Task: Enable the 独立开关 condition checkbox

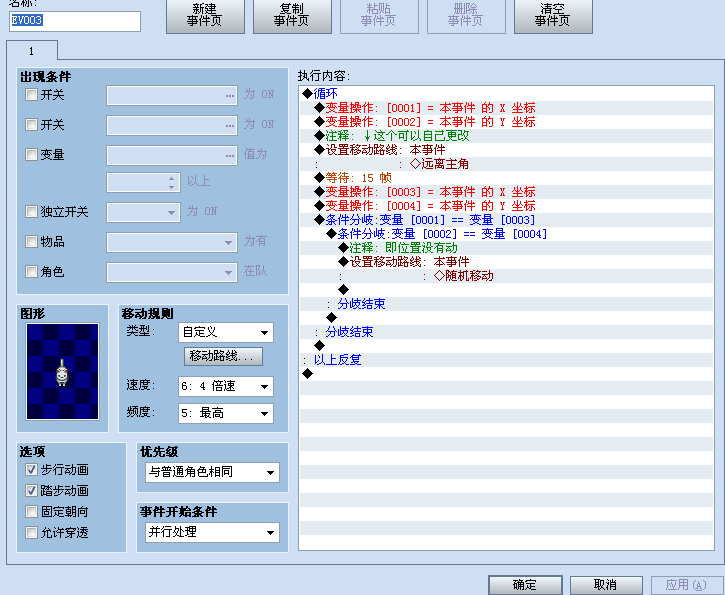Action: (x=31, y=212)
